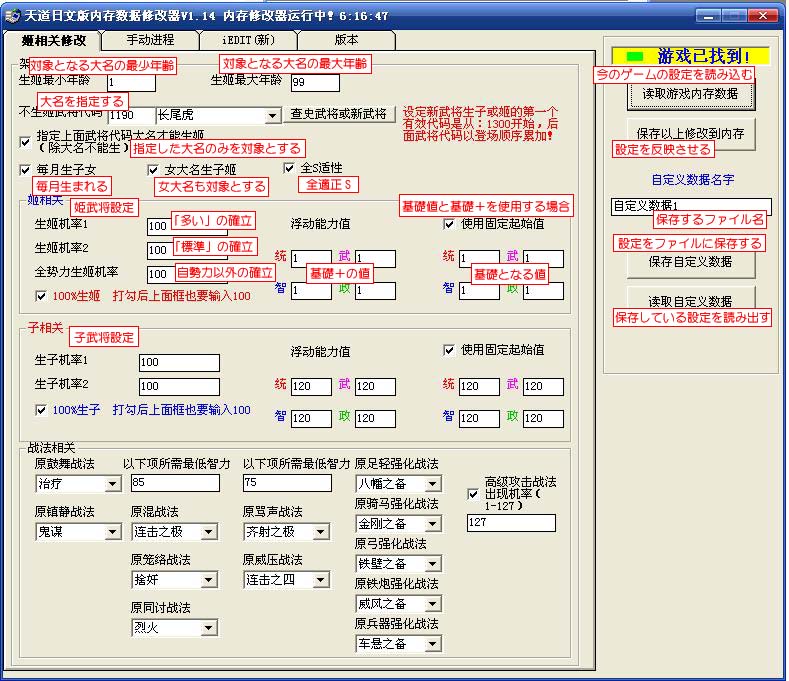Open the 原混战法 dropdown showing 连击之极
The height and width of the screenshot is (681, 789).
point(208,532)
